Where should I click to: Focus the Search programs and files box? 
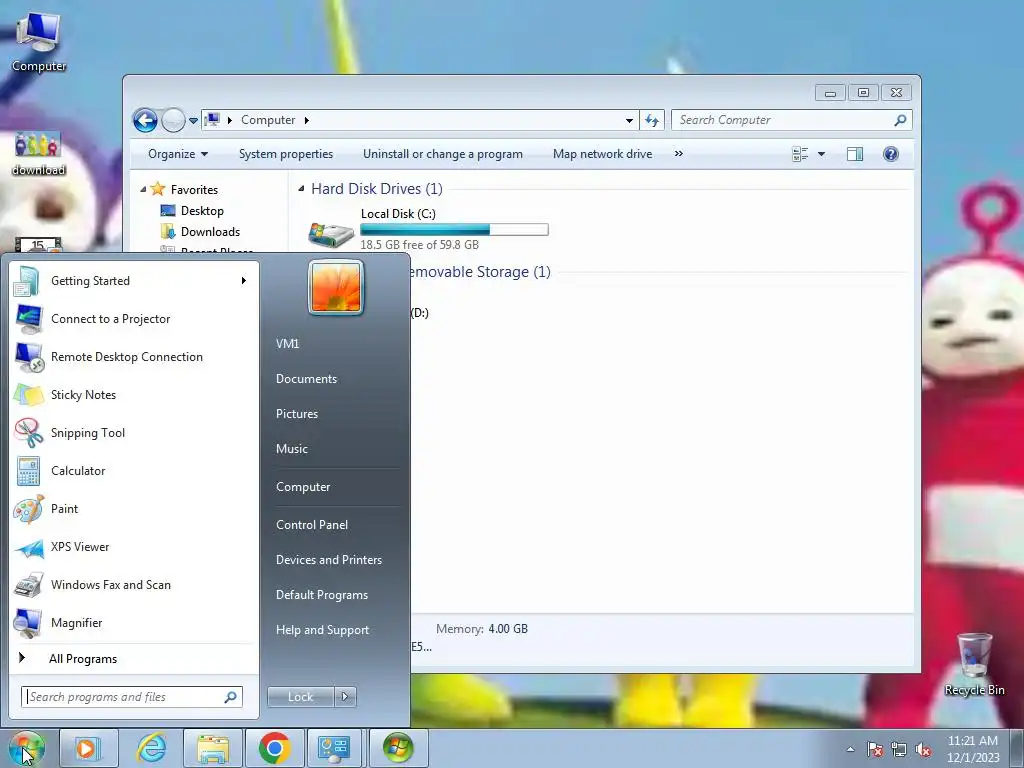pos(132,697)
